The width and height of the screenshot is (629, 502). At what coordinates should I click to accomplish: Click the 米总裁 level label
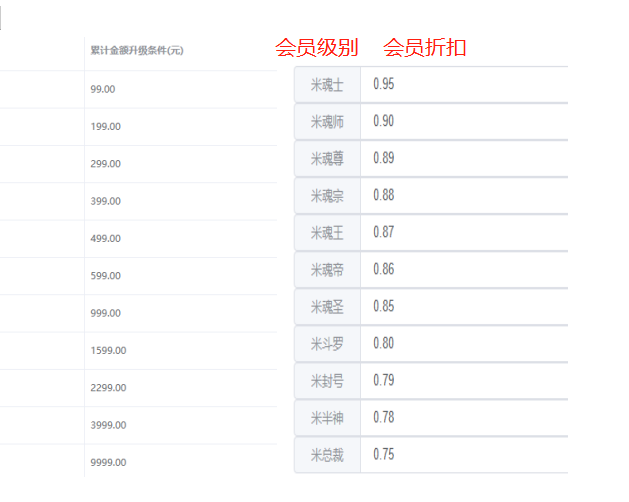point(327,455)
